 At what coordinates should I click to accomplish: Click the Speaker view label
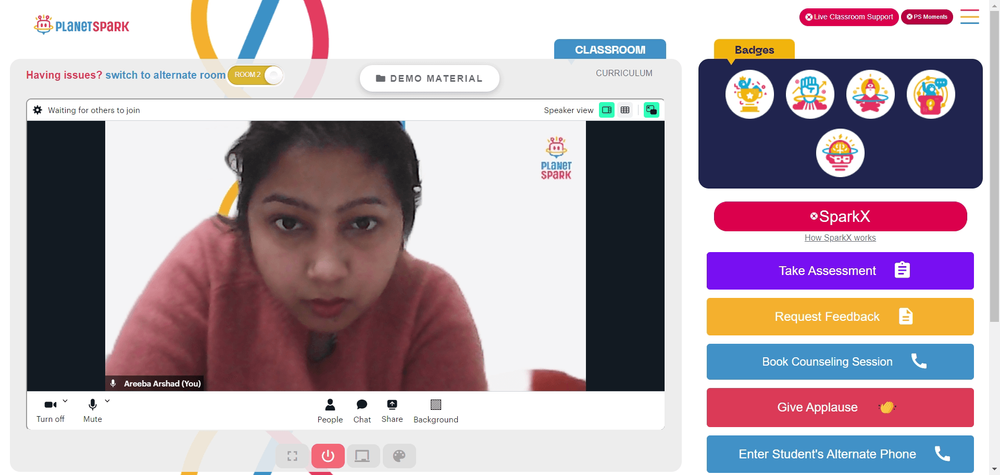[568, 110]
